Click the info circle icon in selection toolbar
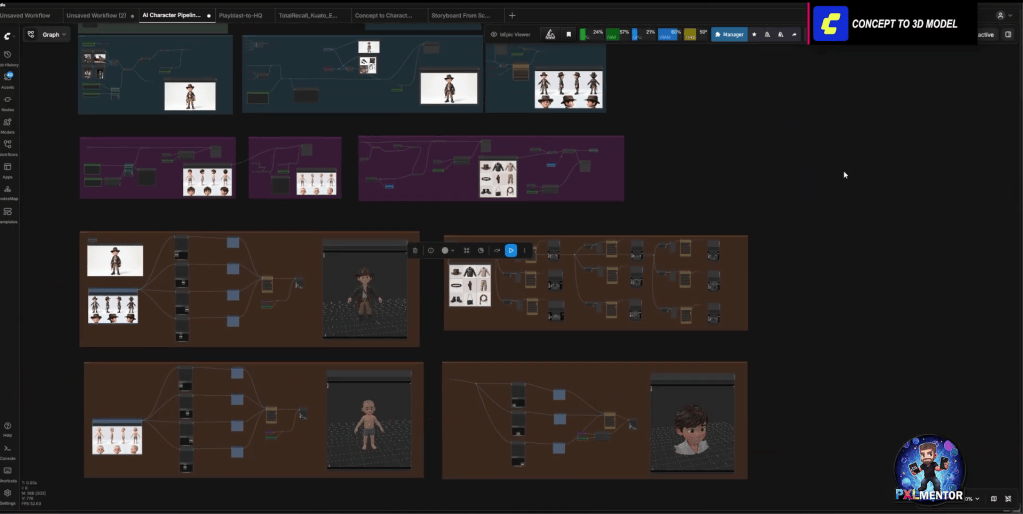 pos(431,250)
